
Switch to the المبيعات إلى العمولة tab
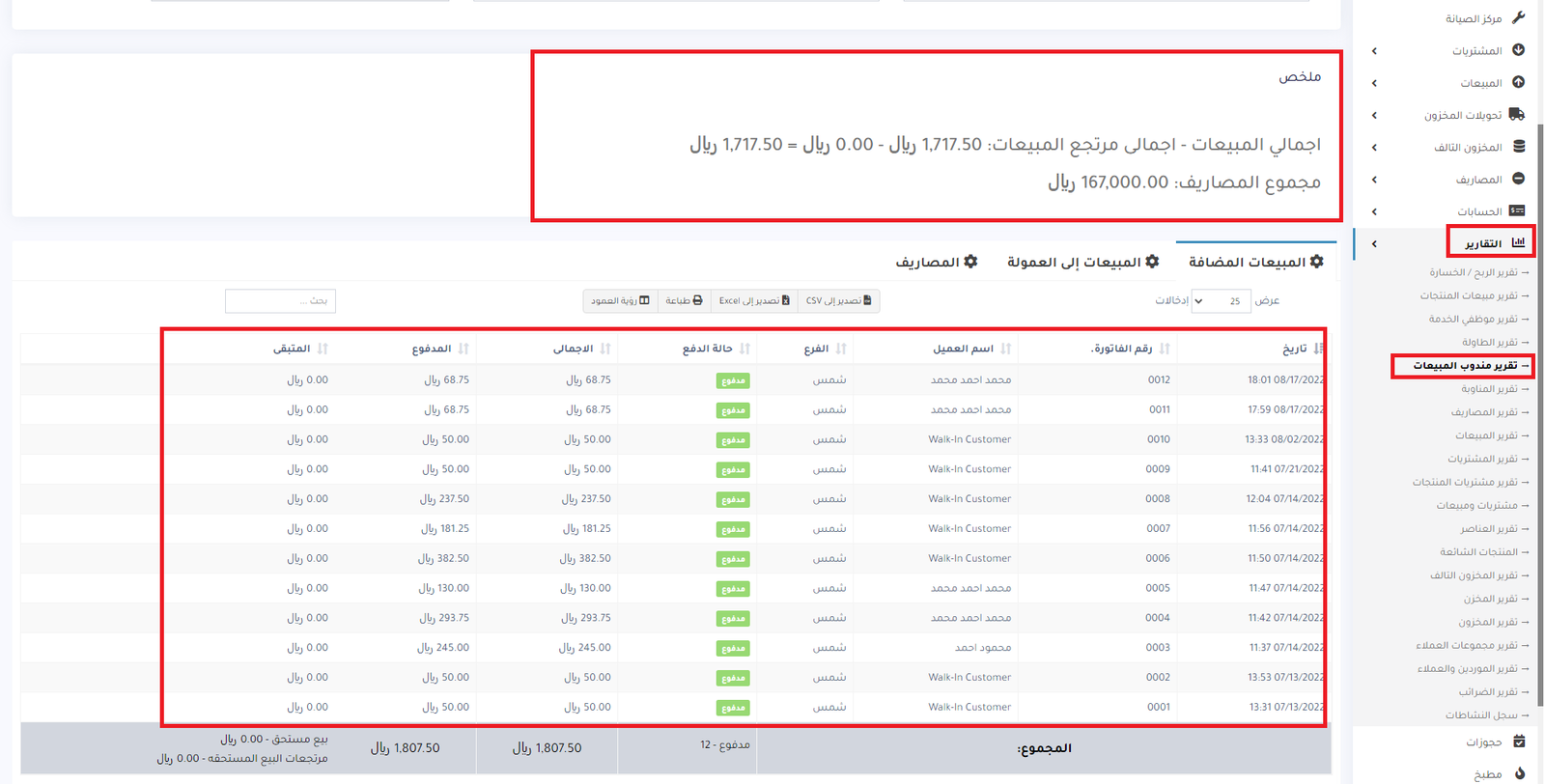[1082, 262]
